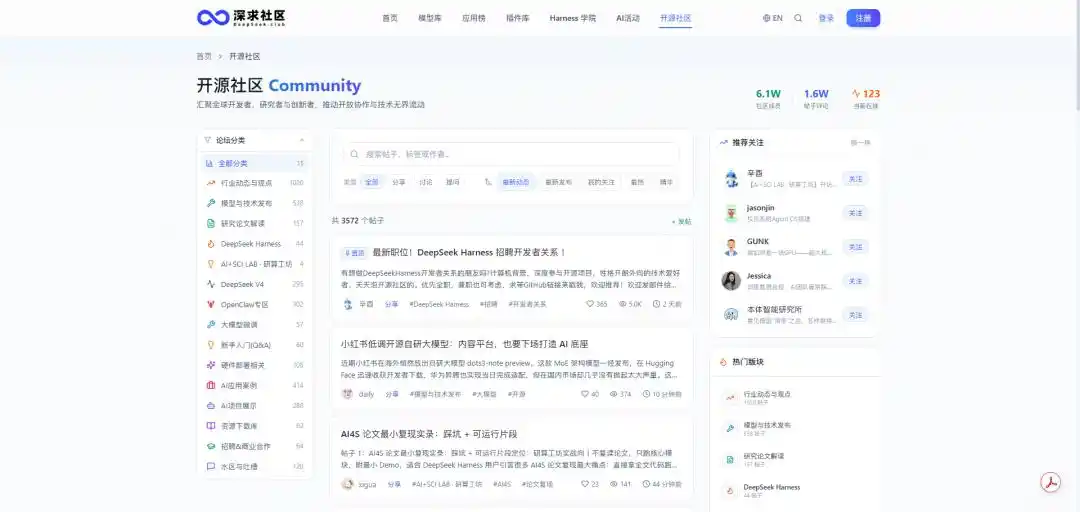Select the 全部 type filter
This screenshot has height=512, width=1080.
pyautogui.click(x=371, y=183)
